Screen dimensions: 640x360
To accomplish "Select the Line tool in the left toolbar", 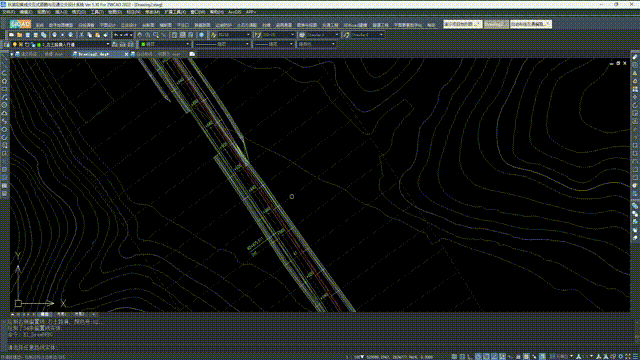I will [x=4, y=57].
